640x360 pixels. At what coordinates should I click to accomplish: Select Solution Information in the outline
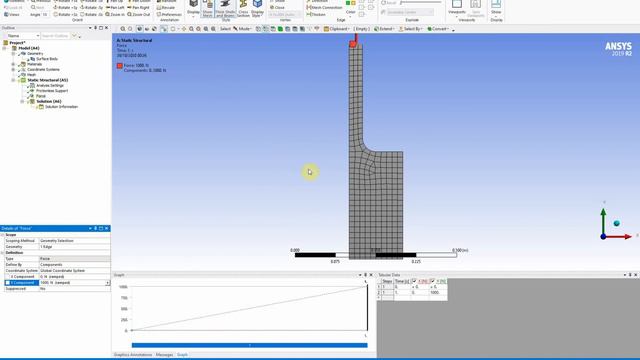tap(61, 107)
